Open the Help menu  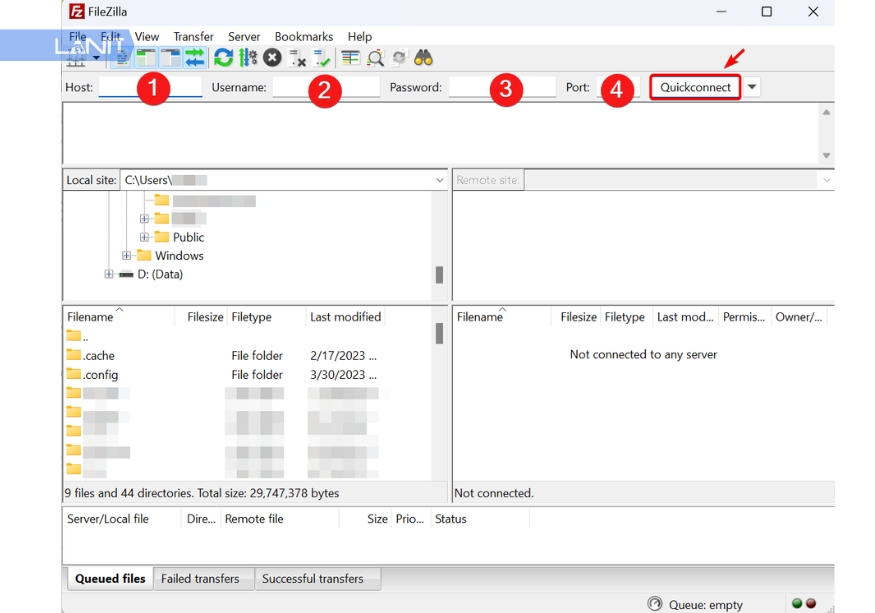pyautogui.click(x=359, y=36)
